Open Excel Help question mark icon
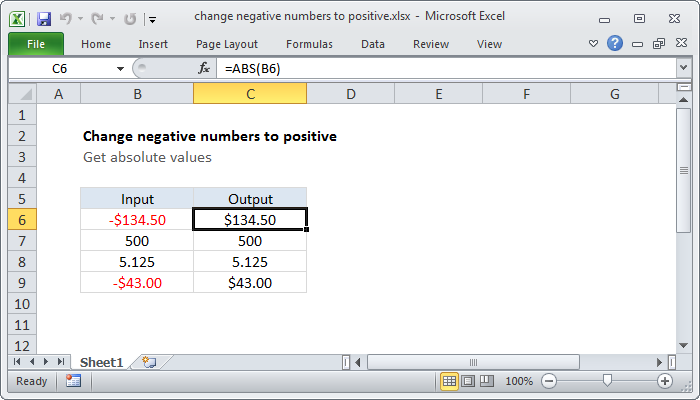Image resolution: width=700 pixels, height=400 pixels. pyautogui.click(x=615, y=44)
